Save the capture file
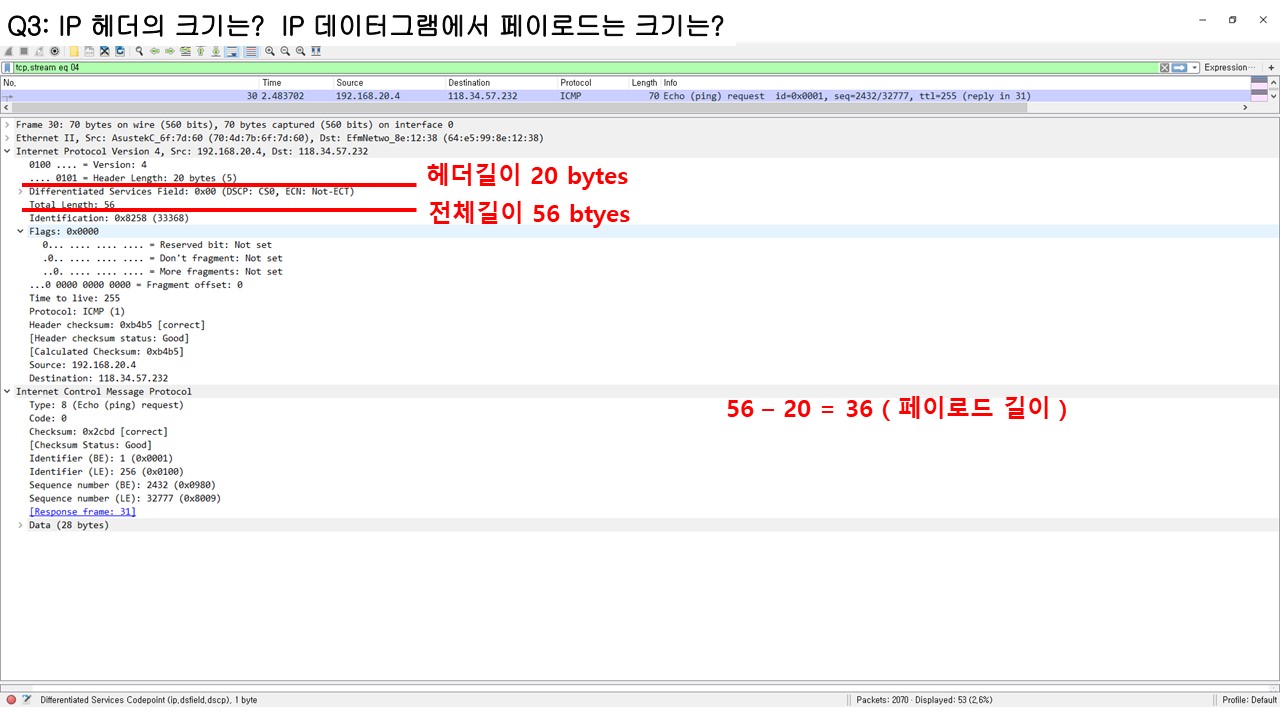This screenshot has width=1280, height=720. pos(89,51)
